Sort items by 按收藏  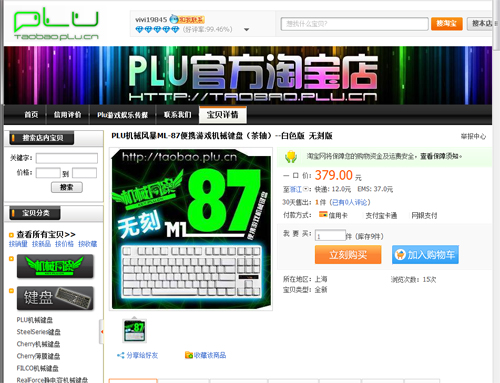click(87, 244)
